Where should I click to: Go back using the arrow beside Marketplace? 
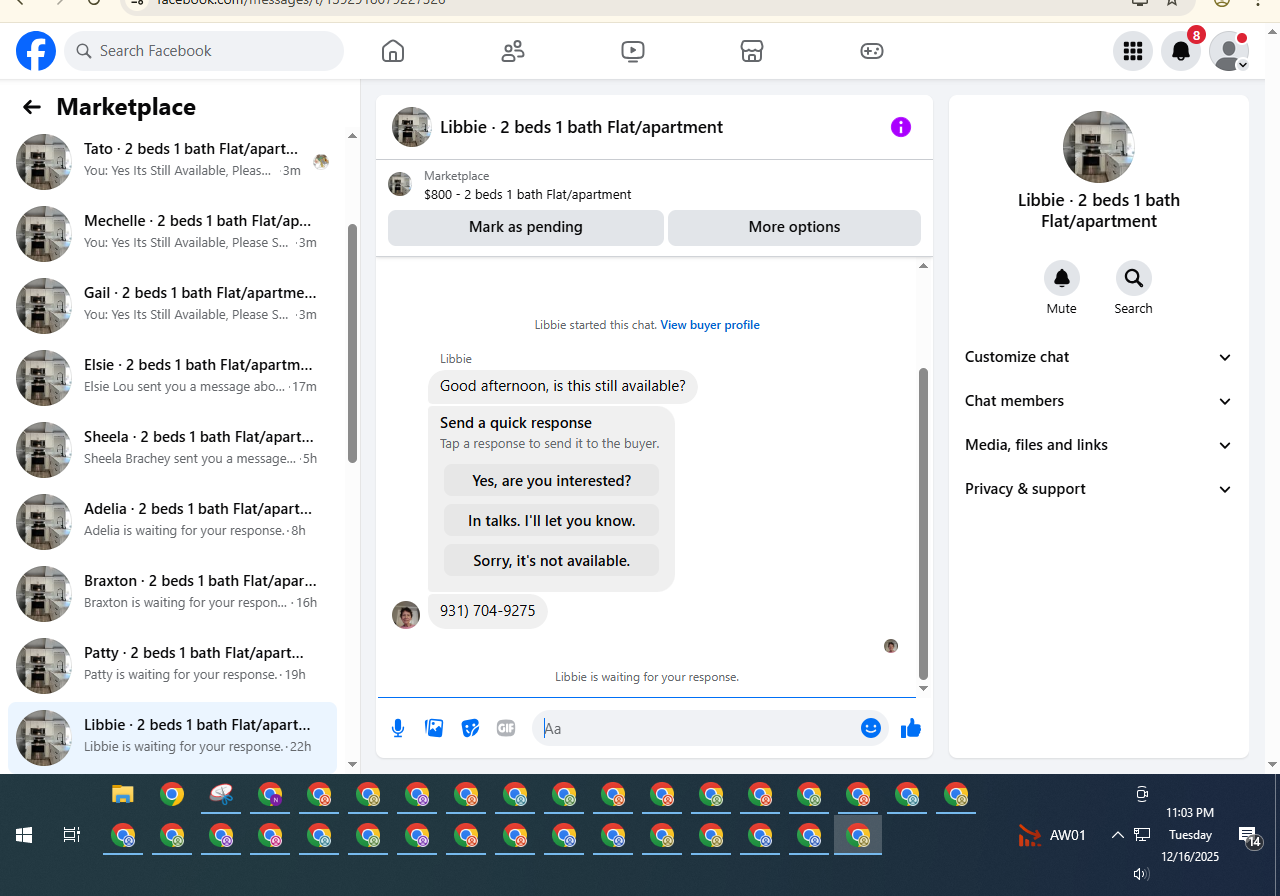coord(32,107)
